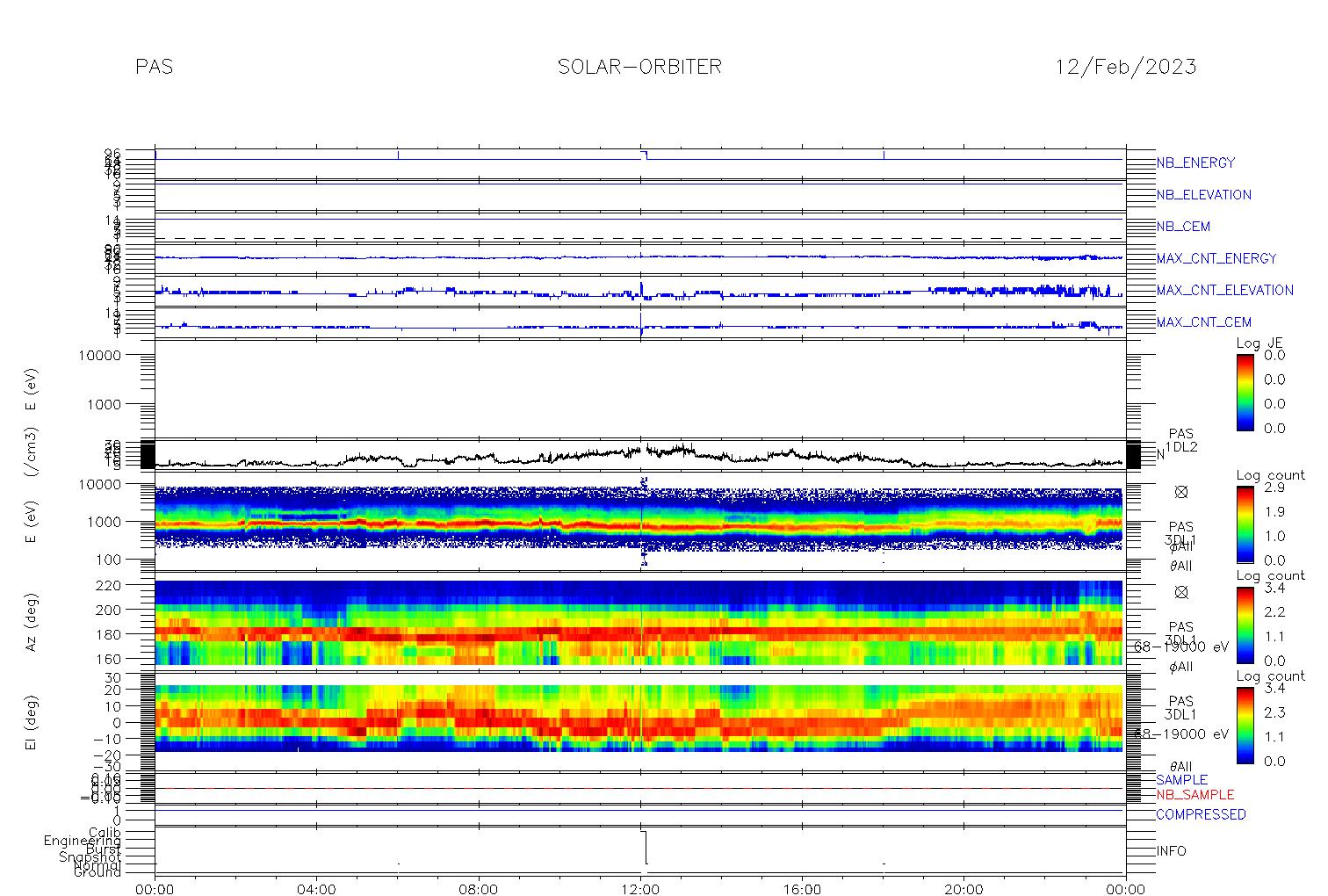
Task: Click the blue SAMPLE label
Action: coord(1181,780)
